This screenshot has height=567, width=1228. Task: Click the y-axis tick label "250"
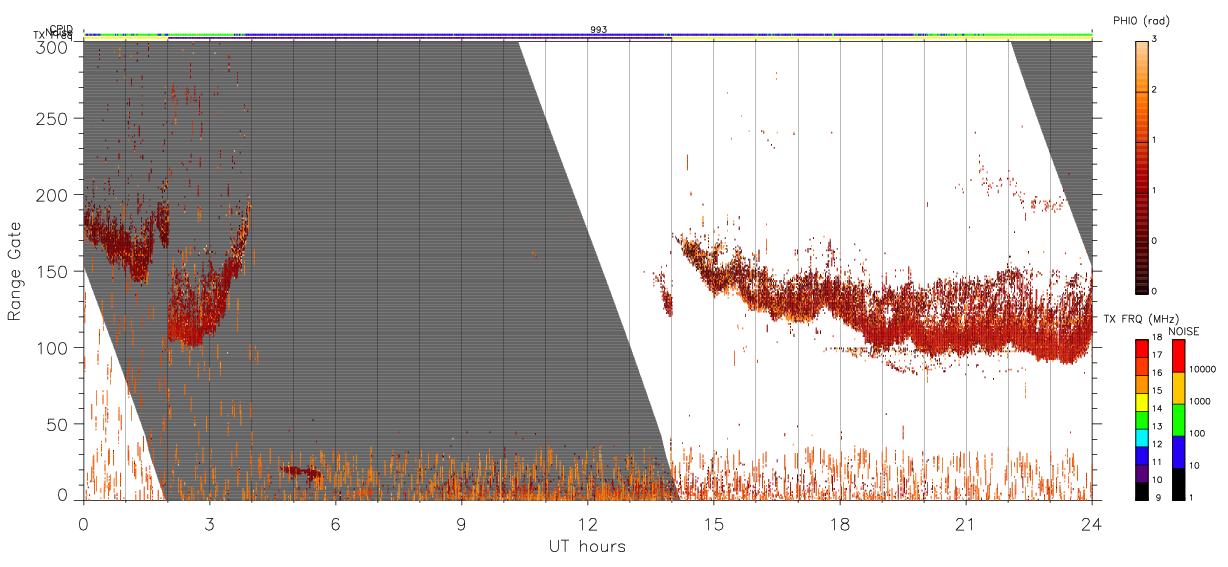54,118
